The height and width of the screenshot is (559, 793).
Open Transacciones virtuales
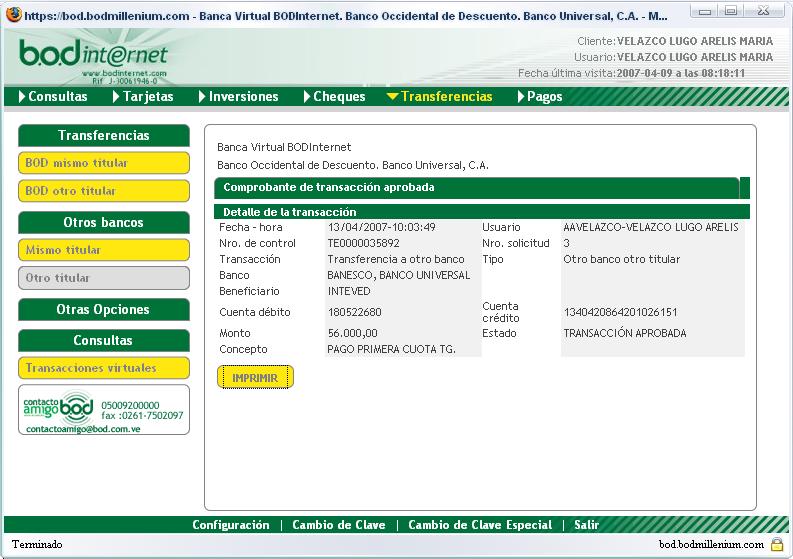click(104, 368)
